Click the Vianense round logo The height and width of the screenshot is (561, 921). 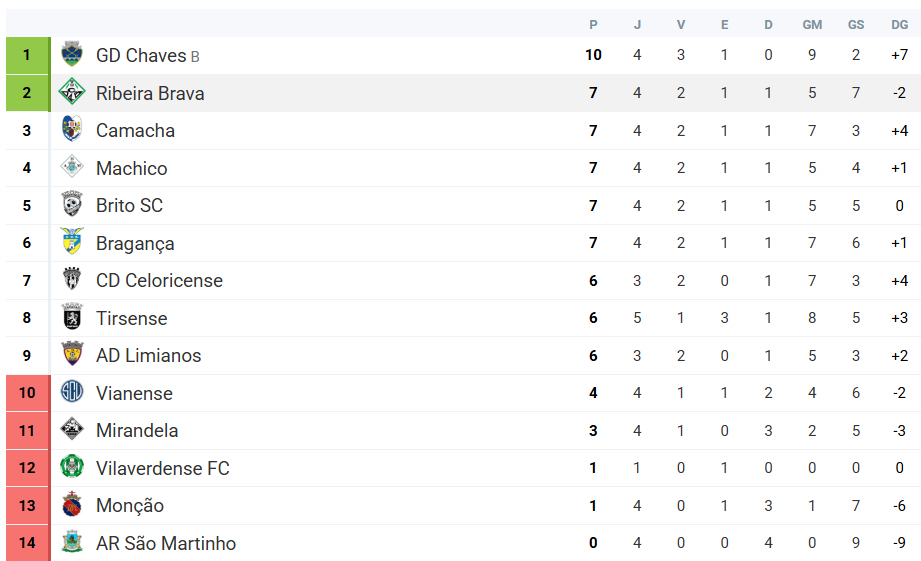(72, 393)
